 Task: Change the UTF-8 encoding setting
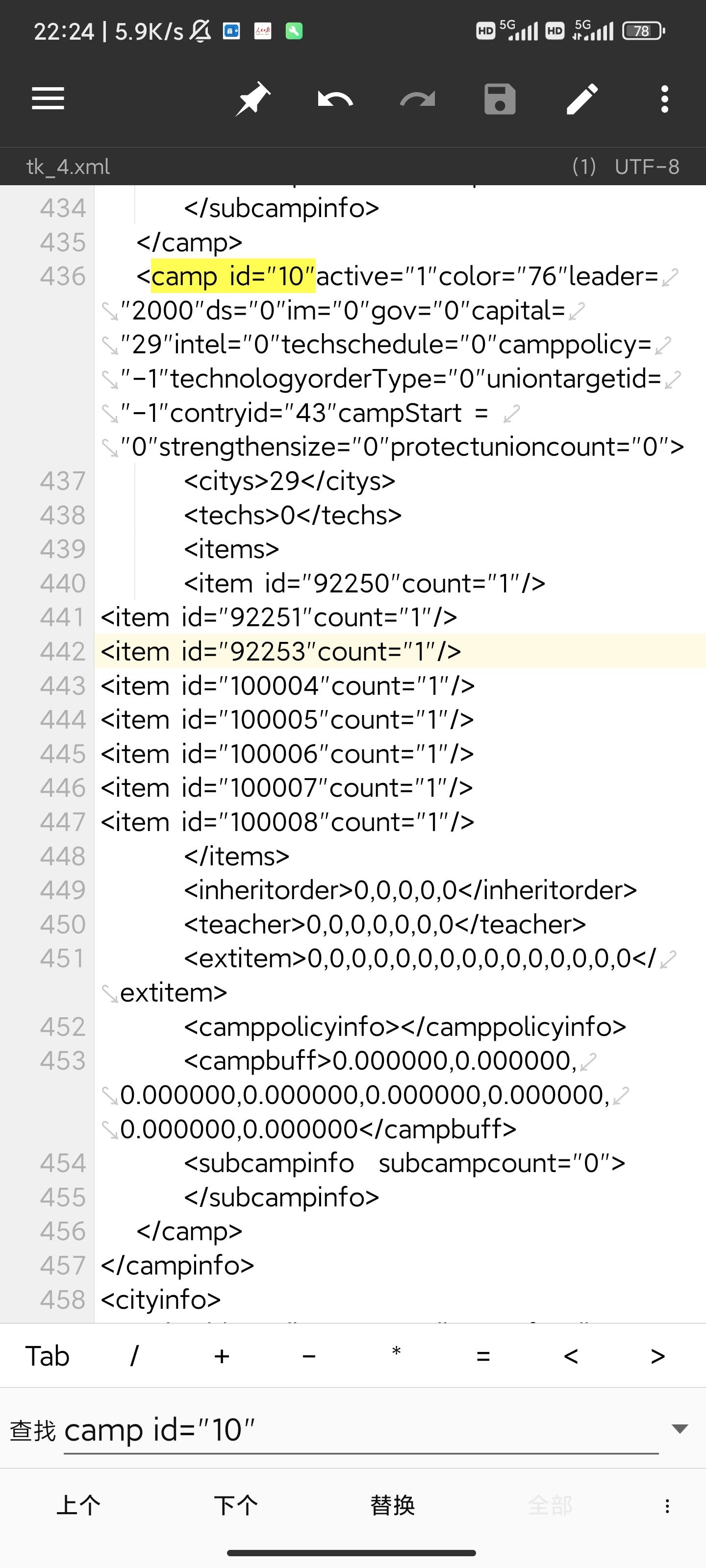pyautogui.click(x=647, y=167)
